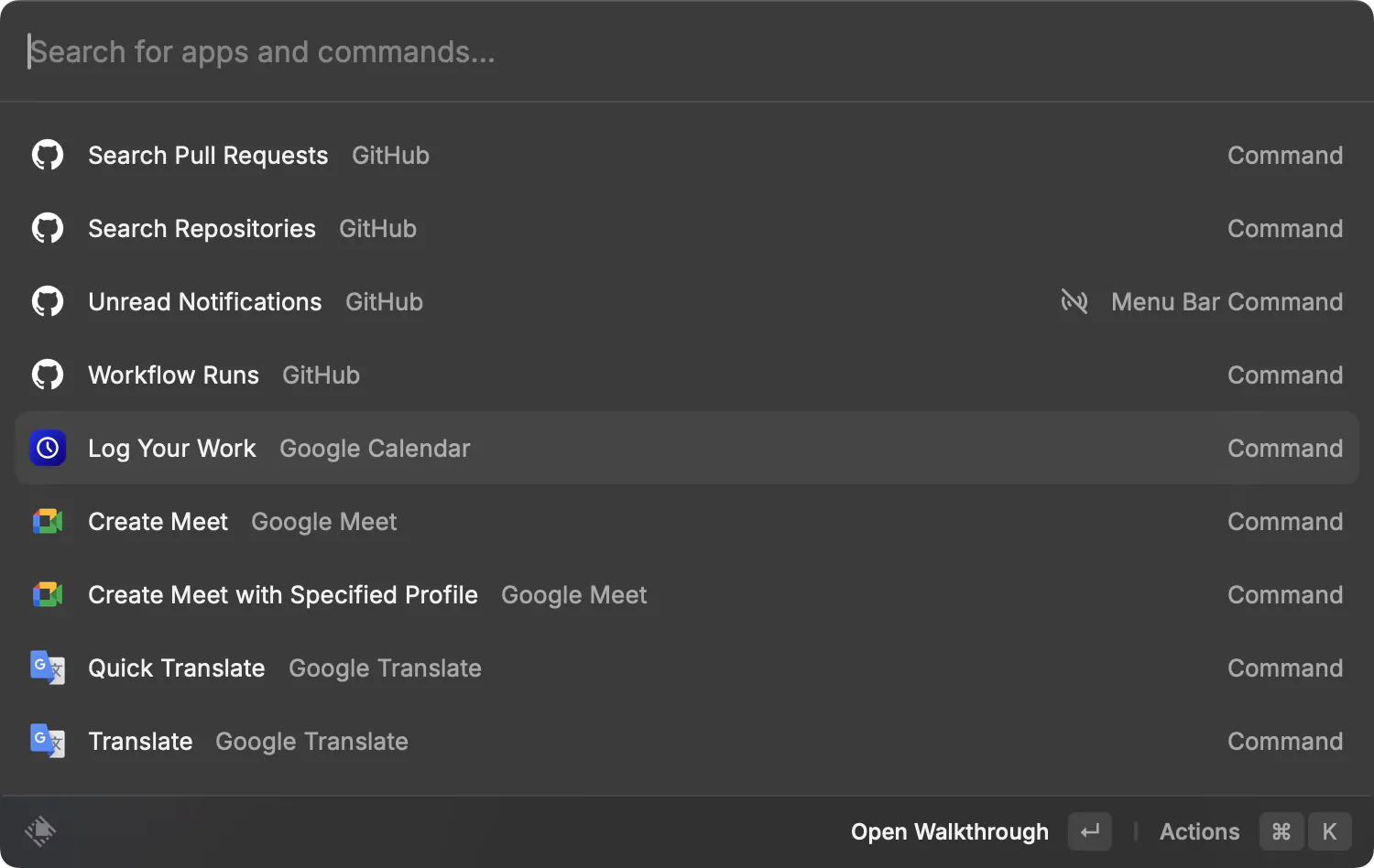This screenshot has width=1374, height=868.
Task: Click the blue clock icon for Log Your Work
Action: tap(48, 448)
